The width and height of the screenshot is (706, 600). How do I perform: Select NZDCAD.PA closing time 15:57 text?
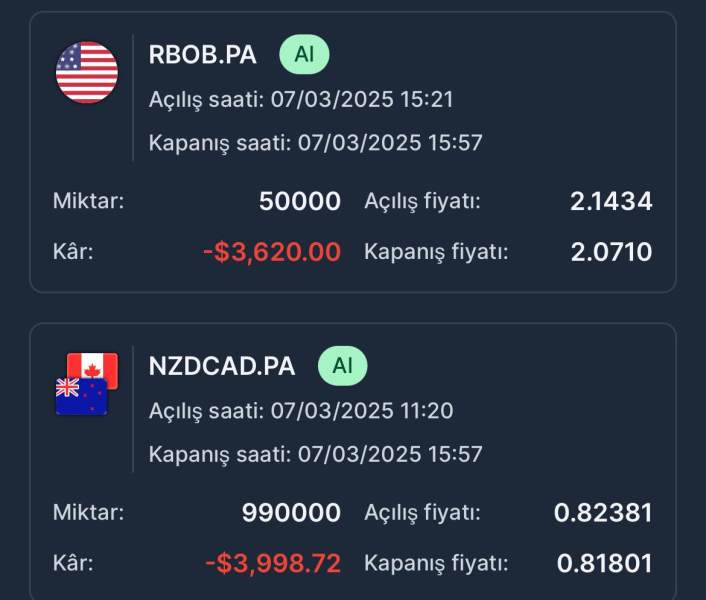click(315, 454)
